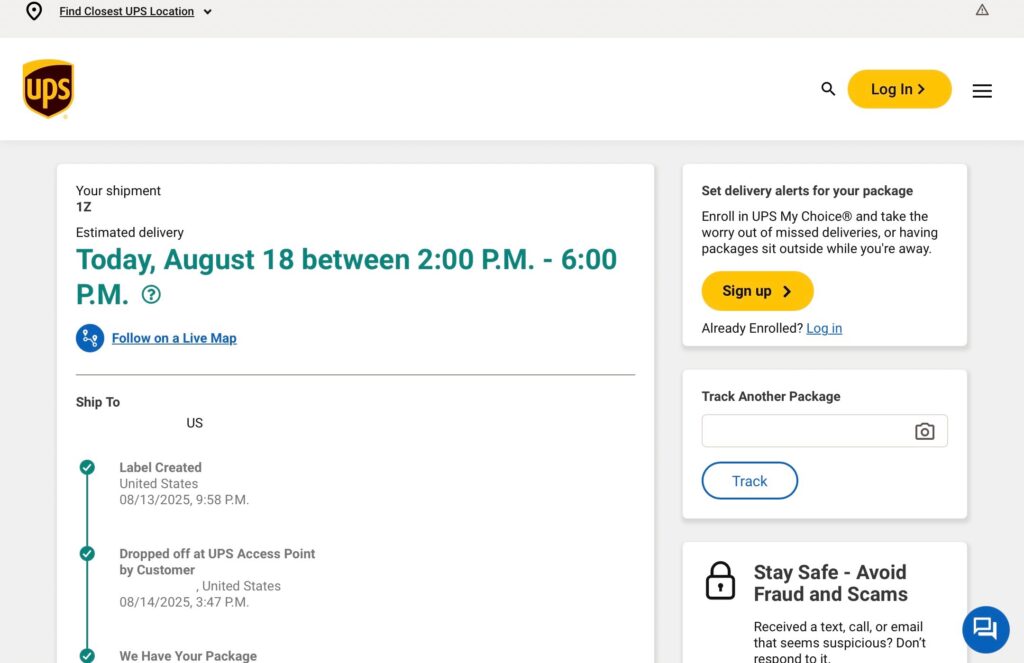Open the search magnifier icon
The height and width of the screenshot is (663, 1024).
click(828, 89)
